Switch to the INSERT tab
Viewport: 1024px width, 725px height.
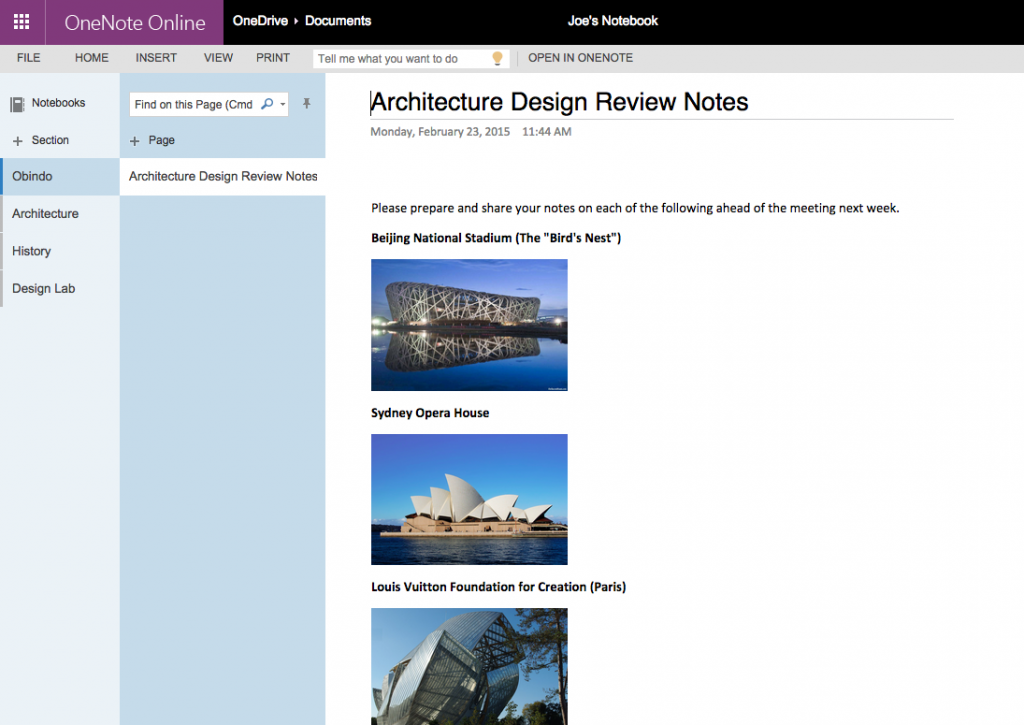pyautogui.click(x=156, y=58)
